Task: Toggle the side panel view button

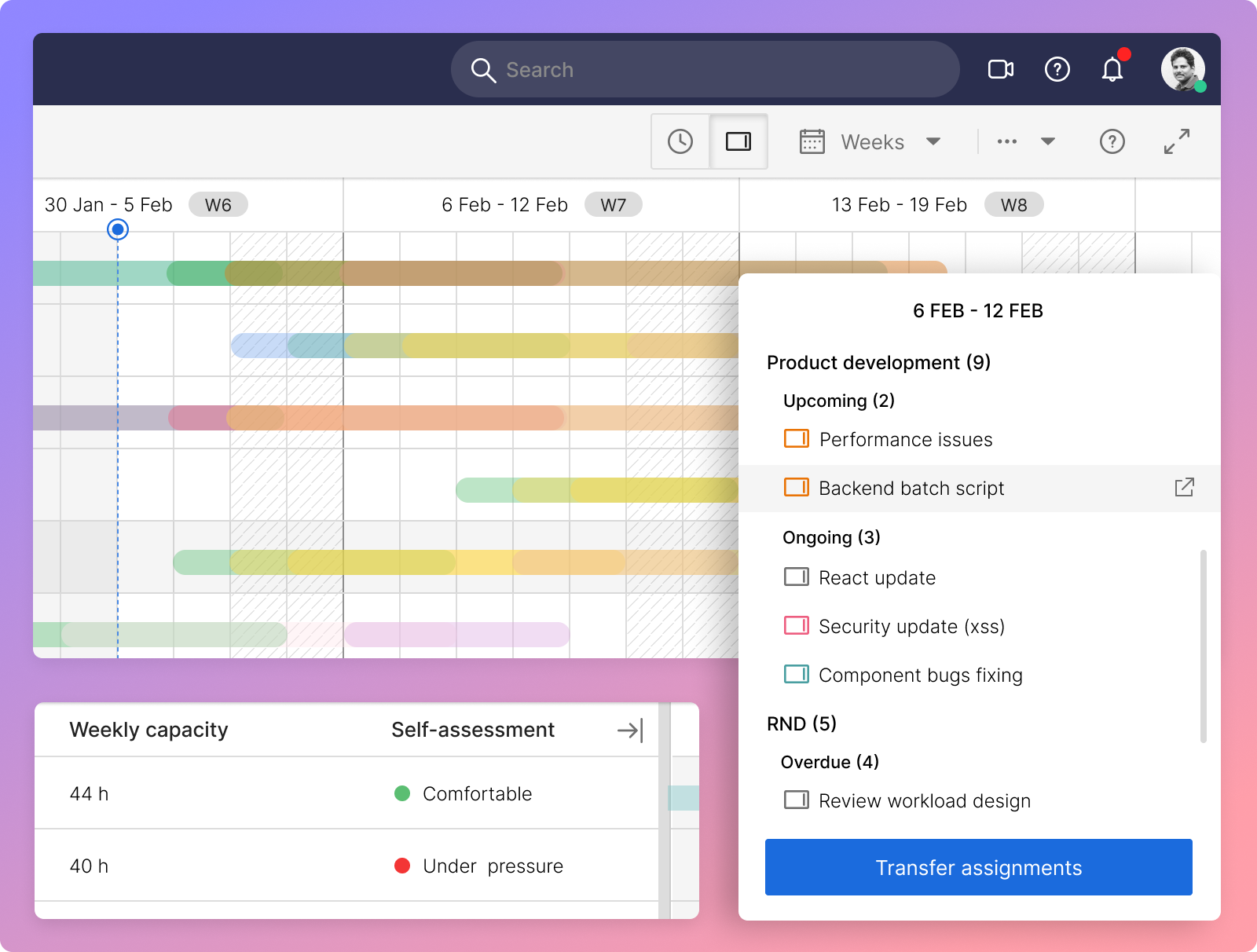Action: pos(738,141)
